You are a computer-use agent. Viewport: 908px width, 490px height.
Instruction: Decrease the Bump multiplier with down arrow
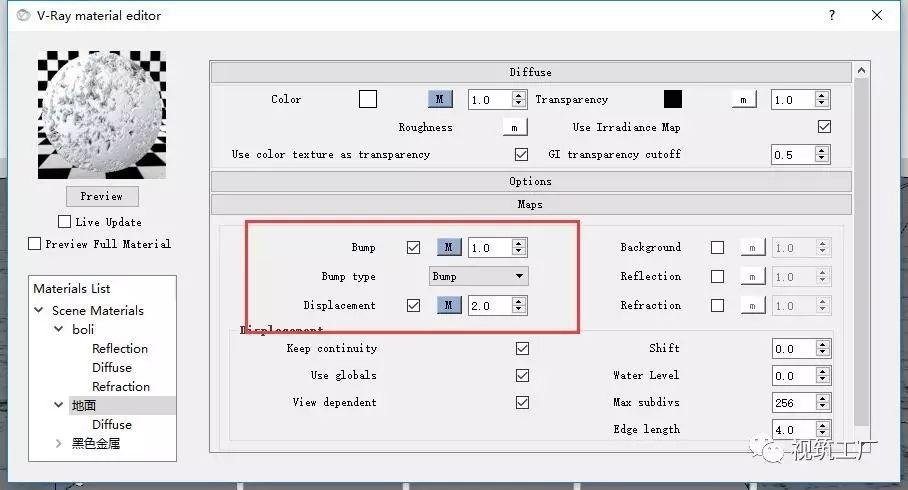[519, 253]
